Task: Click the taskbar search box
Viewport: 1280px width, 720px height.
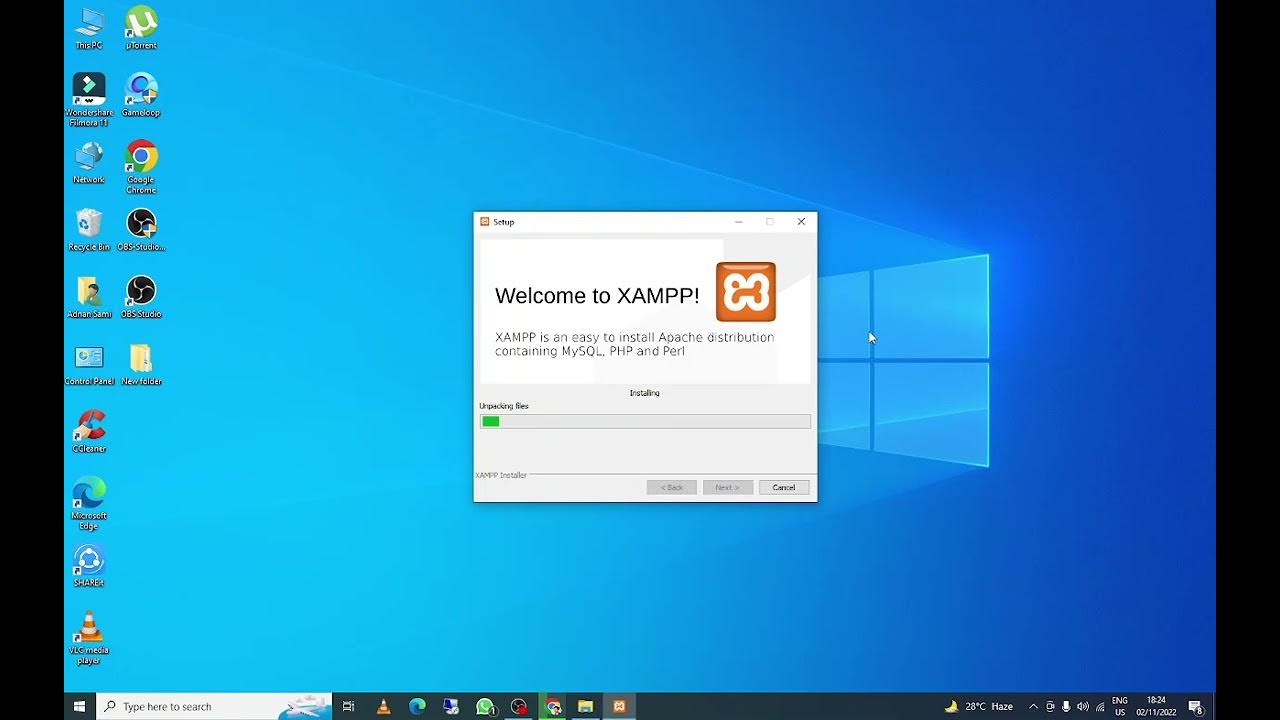Action: (214, 706)
